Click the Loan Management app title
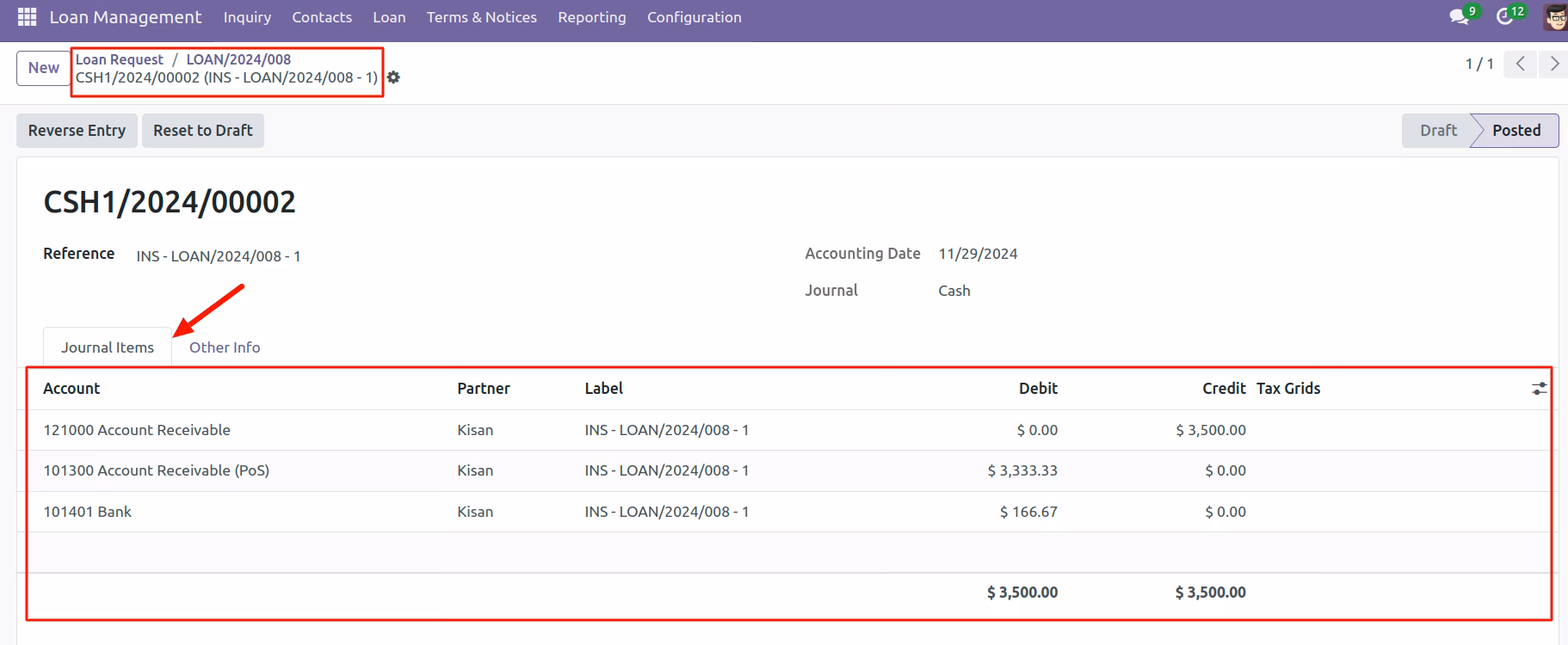Viewport: 1568px width, 645px height. (x=126, y=17)
